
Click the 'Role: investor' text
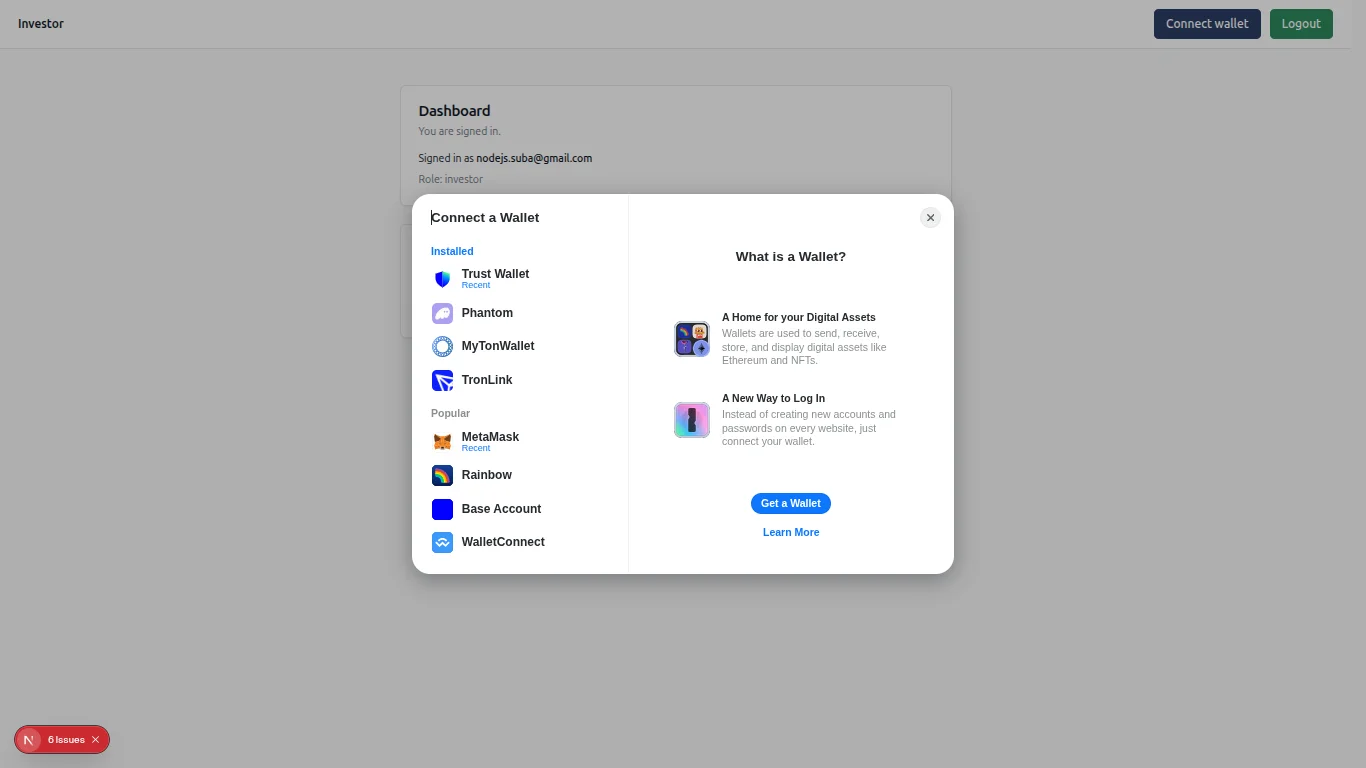click(x=450, y=179)
